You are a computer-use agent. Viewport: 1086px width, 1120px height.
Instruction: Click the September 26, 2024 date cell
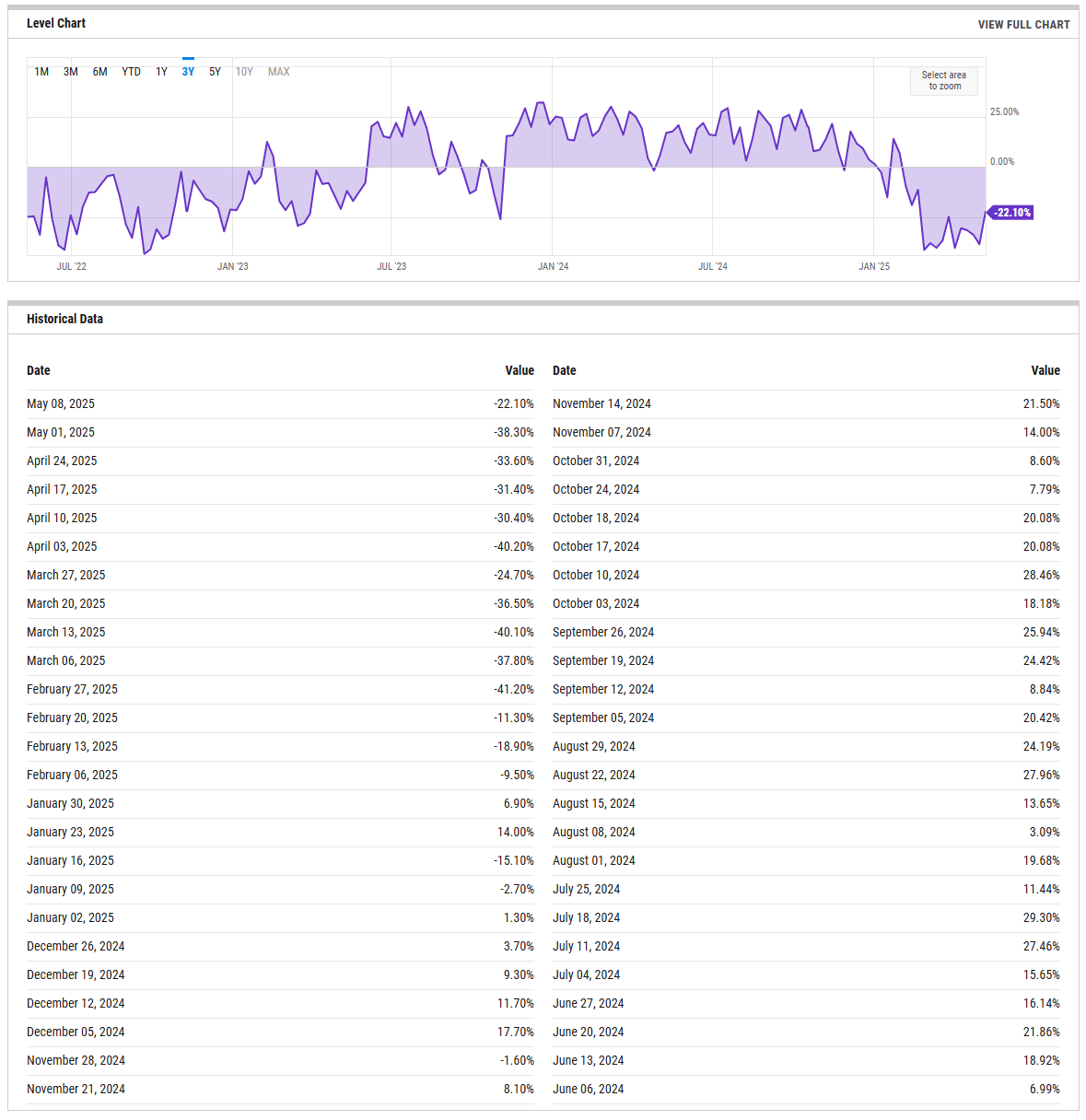click(x=603, y=632)
